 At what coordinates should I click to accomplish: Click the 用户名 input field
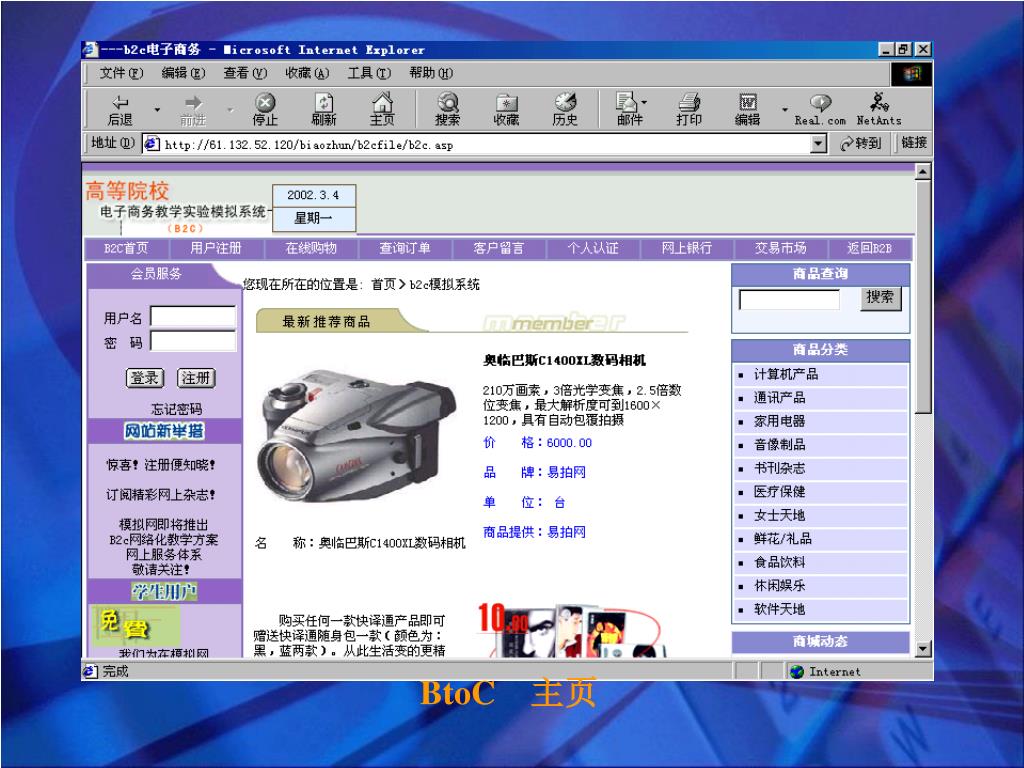(193, 317)
